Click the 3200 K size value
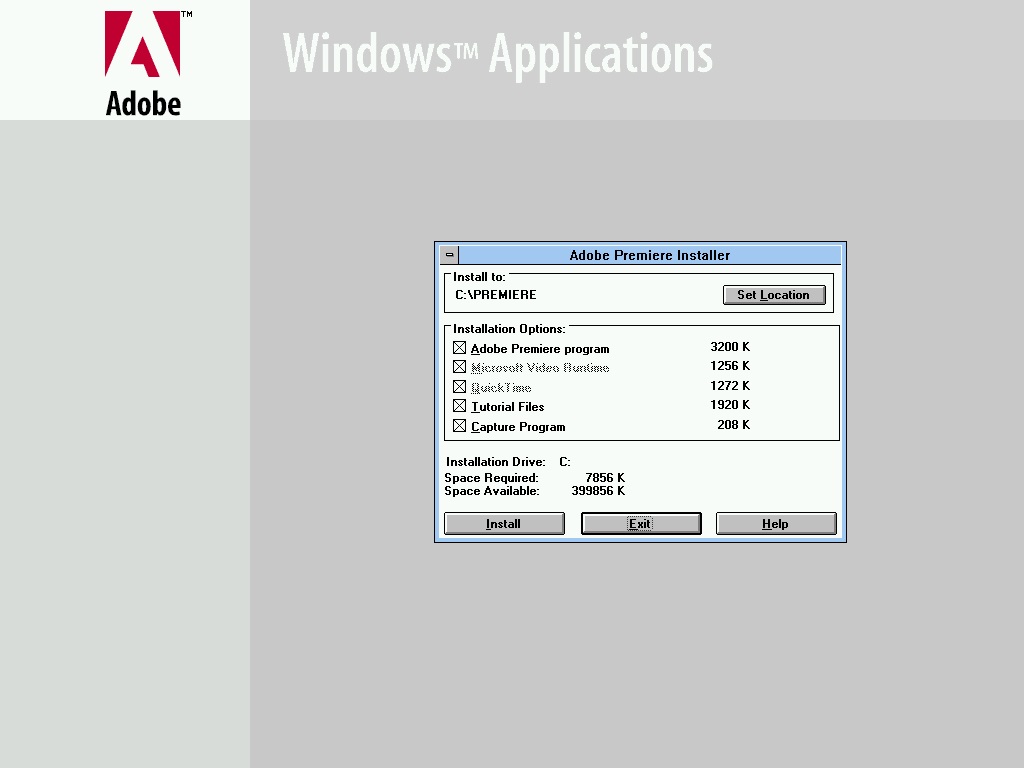The image size is (1024, 768). pos(729,347)
